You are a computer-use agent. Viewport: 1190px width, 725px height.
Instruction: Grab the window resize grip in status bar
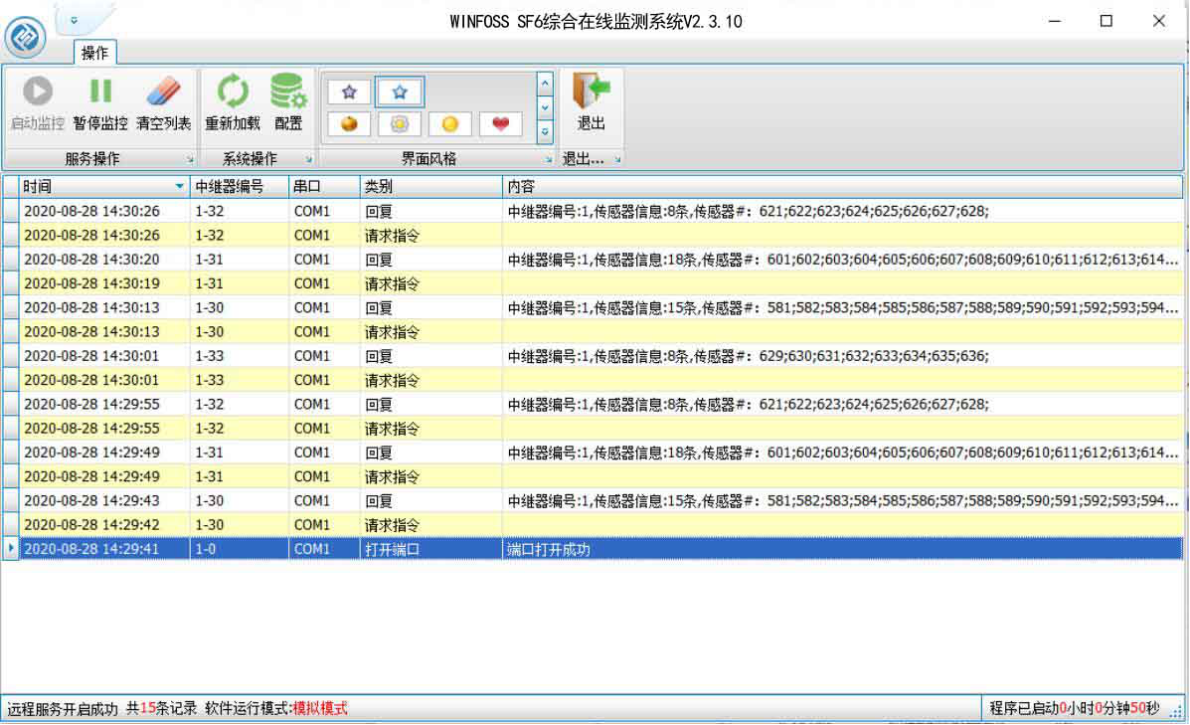1176,711
